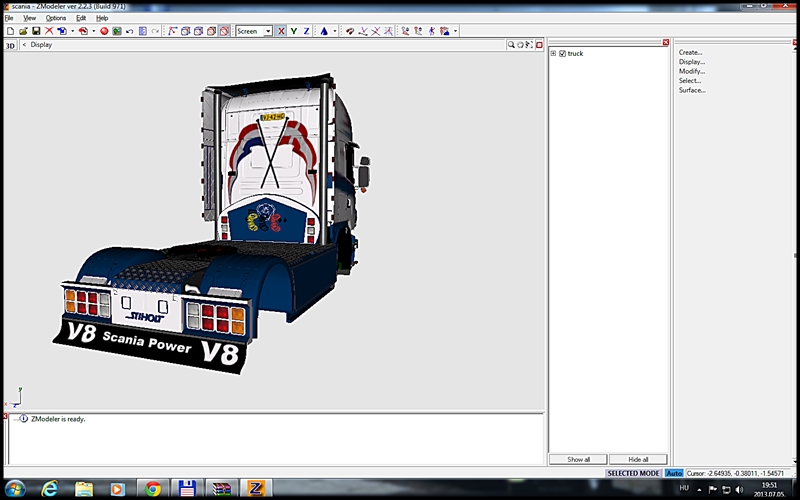
Task: Open the Modify... command group
Action: 691,71
